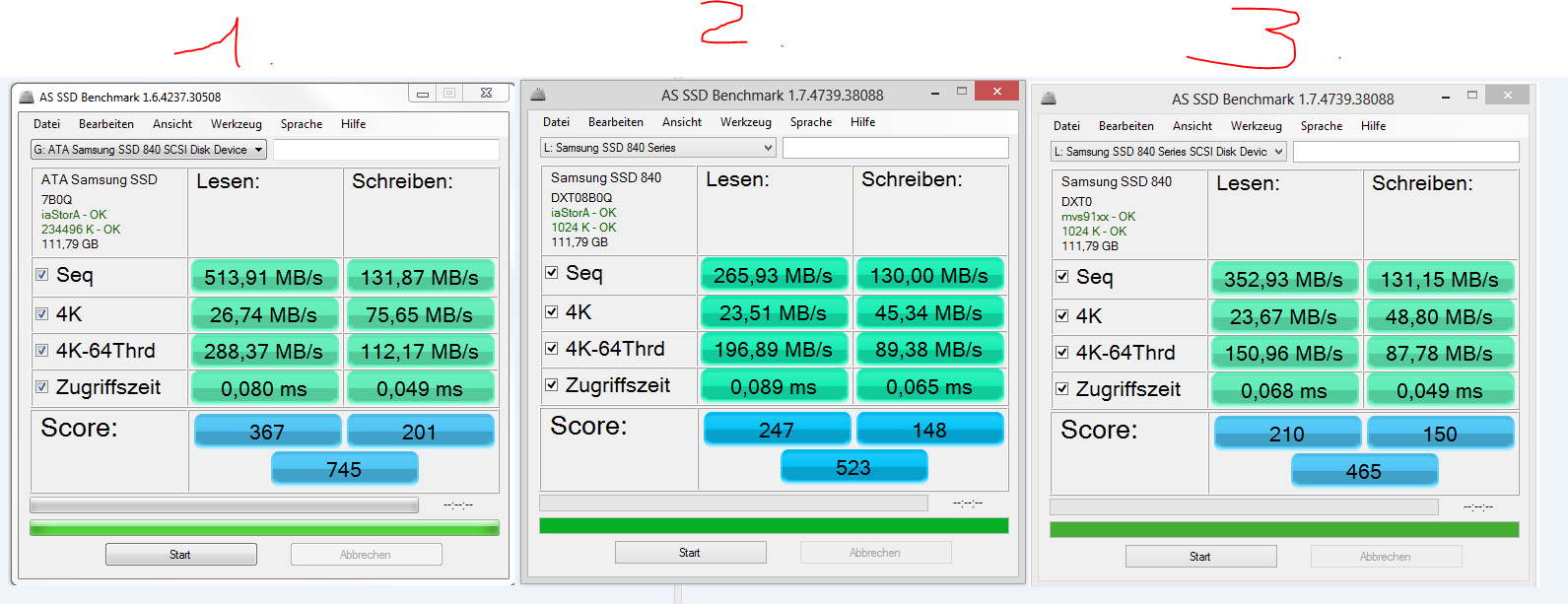Uncheck 4K-64Thrd in the 1.6.4237 window
The width and height of the screenshot is (1568, 604).
pyautogui.click(x=41, y=351)
